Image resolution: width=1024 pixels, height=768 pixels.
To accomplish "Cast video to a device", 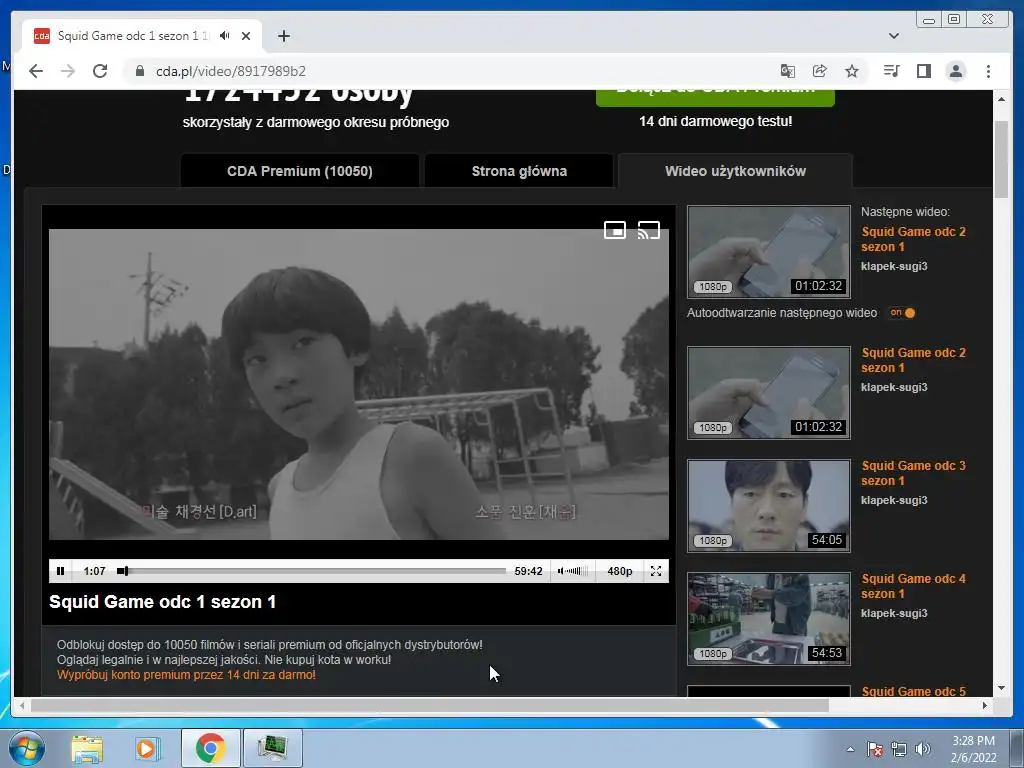I will (648, 230).
